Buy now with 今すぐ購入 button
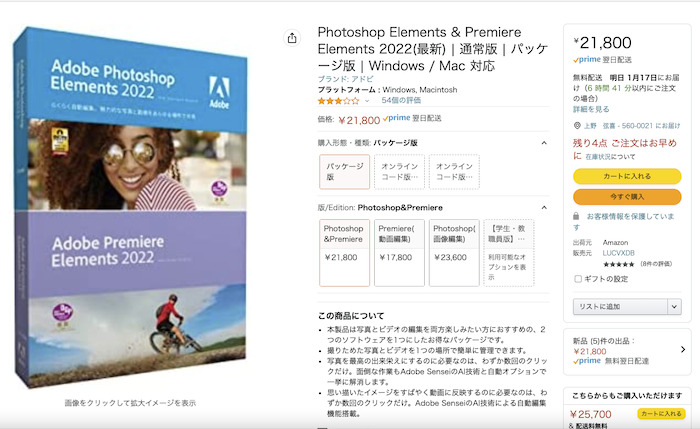This screenshot has height=429, width=700. pos(627,197)
